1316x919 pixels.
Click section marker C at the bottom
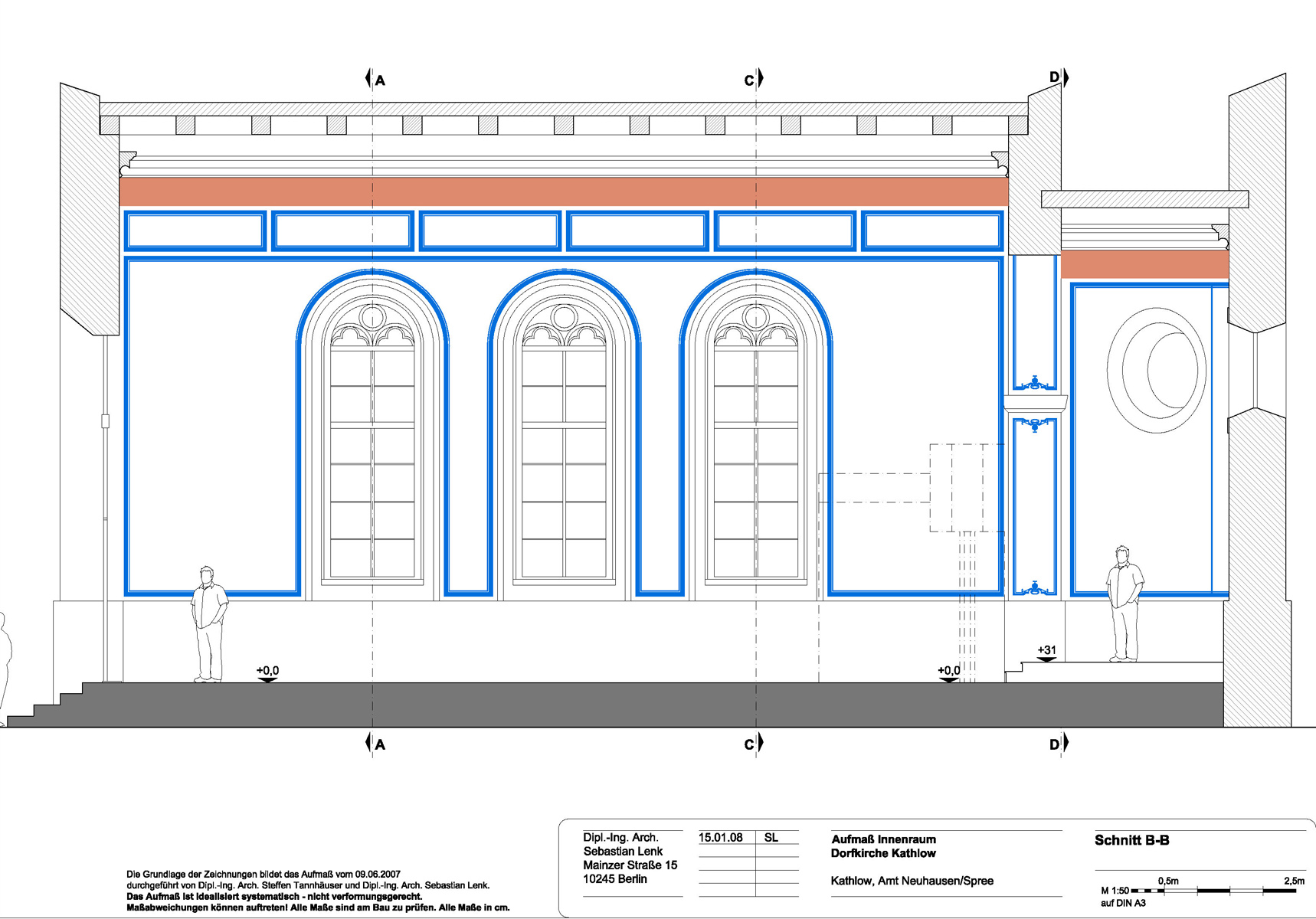pyautogui.click(x=753, y=744)
